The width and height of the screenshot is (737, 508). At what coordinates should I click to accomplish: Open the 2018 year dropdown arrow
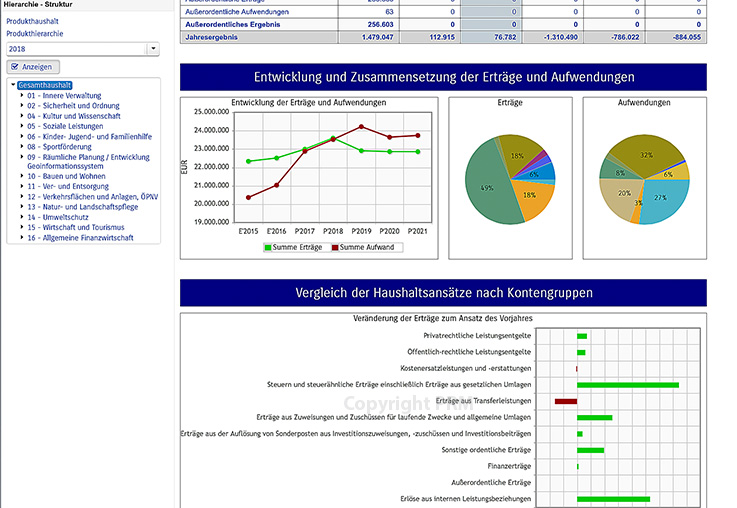152,48
